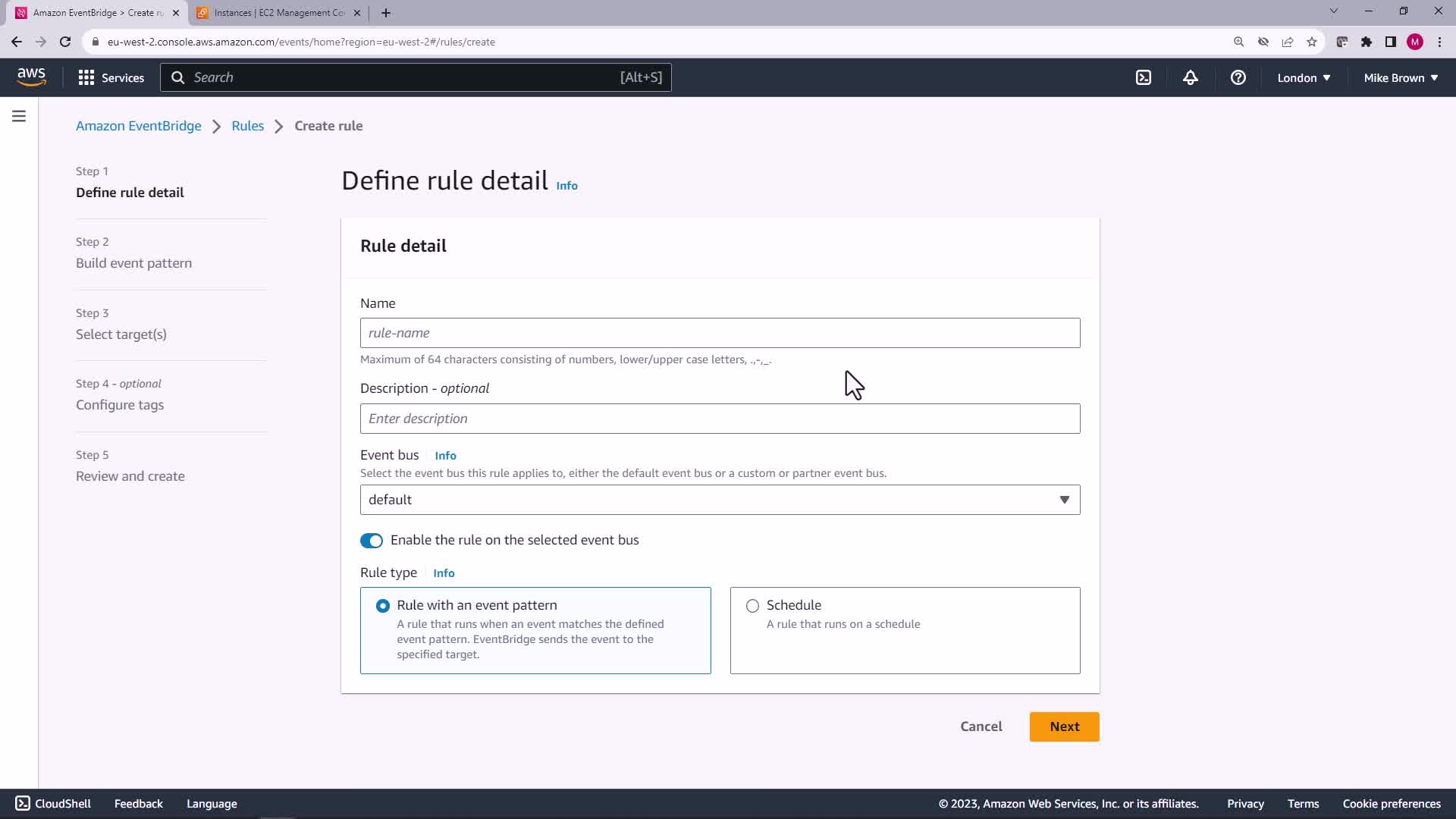Toggle Enable the rule on selected event bus
Image resolution: width=1456 pixels, height=819 pixels.
point(372,541)
